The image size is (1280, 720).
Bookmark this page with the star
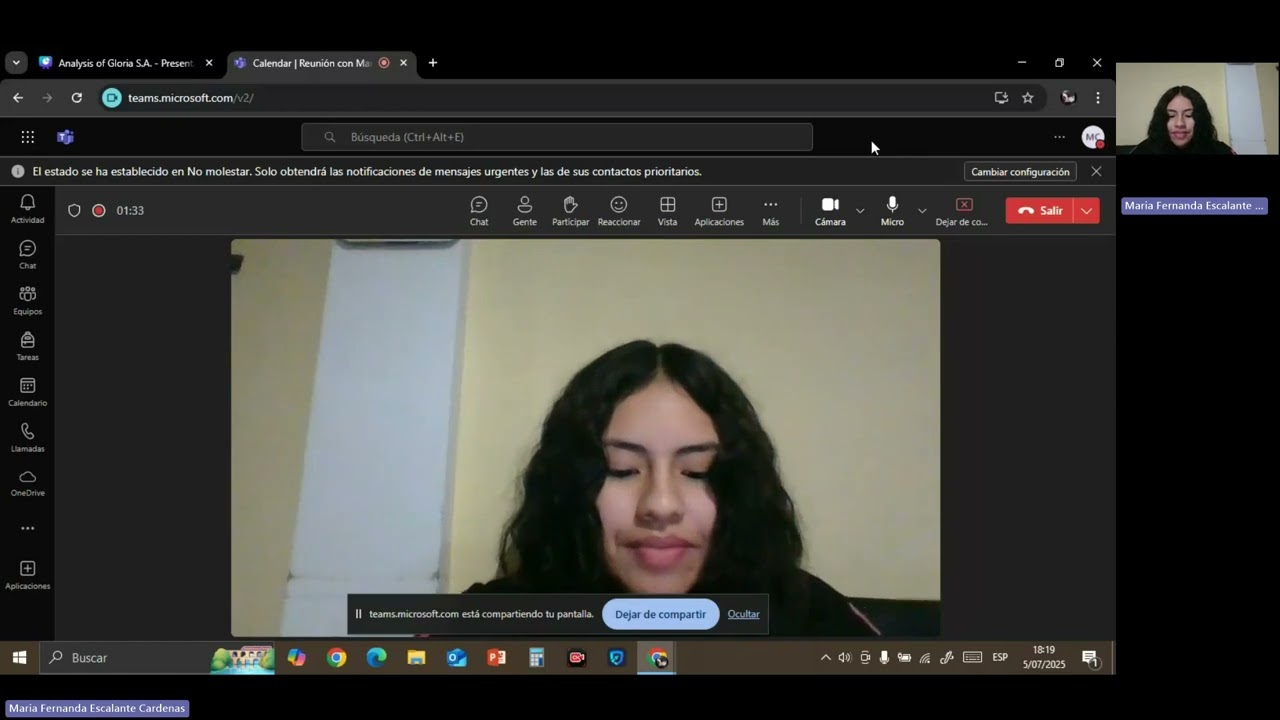click(1027, 98)
